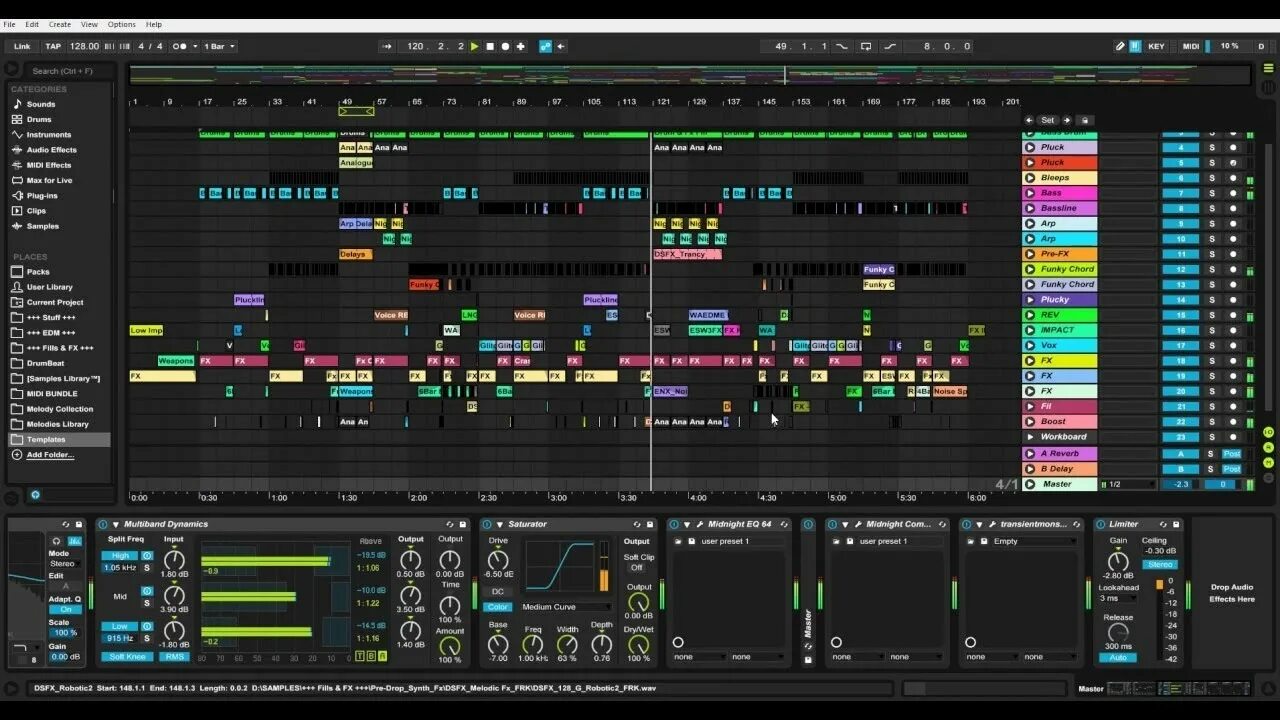Show the I/O section with the IO button
This screenshot has width=1280, height=720.
click(x=1268, y=432)
